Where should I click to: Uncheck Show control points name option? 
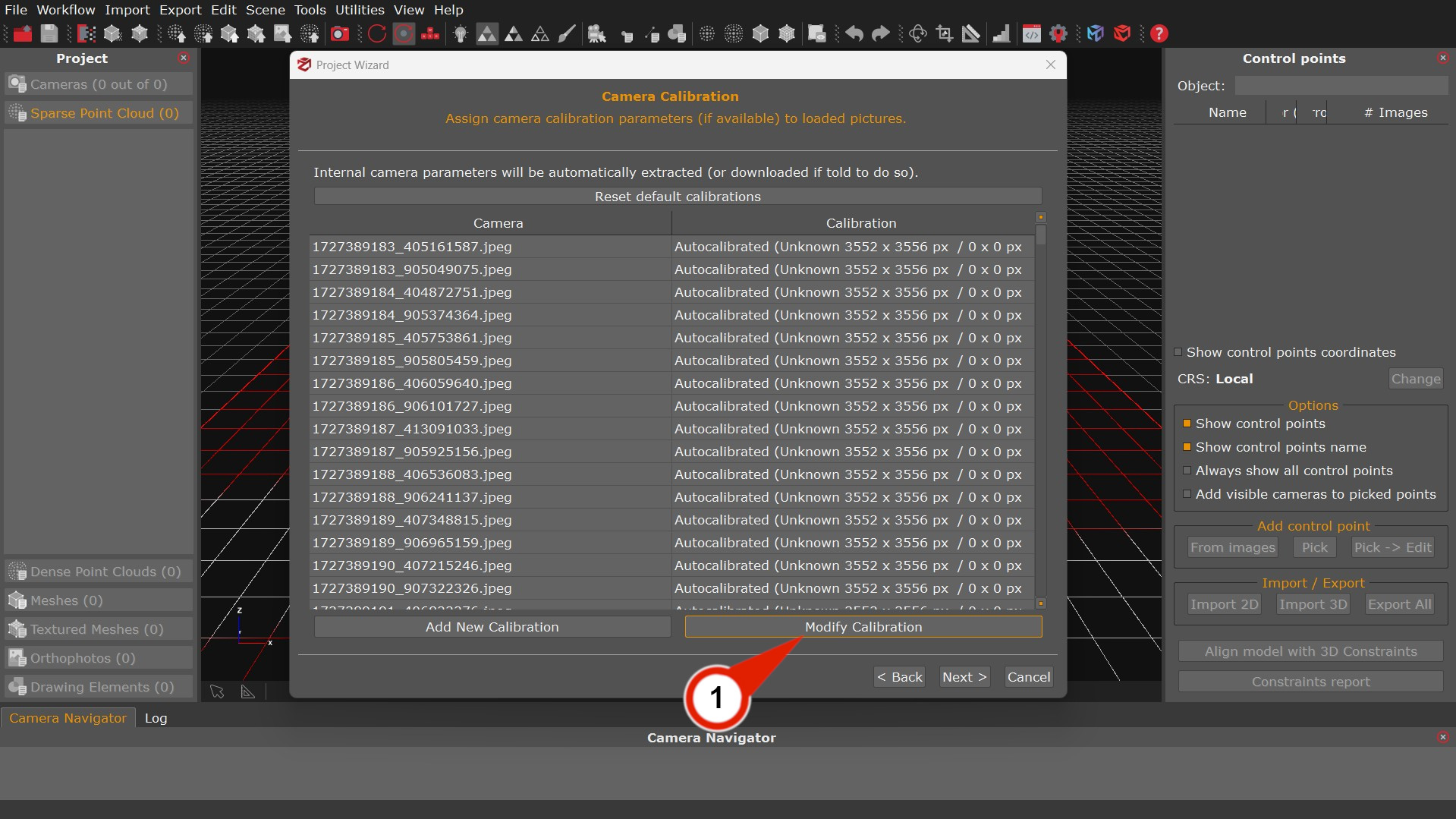click(1187, 447)
